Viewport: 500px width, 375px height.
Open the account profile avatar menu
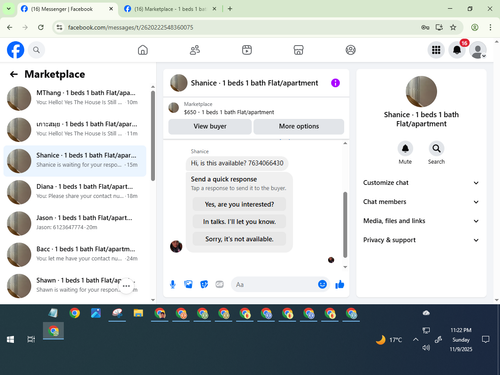pos(478,50)
